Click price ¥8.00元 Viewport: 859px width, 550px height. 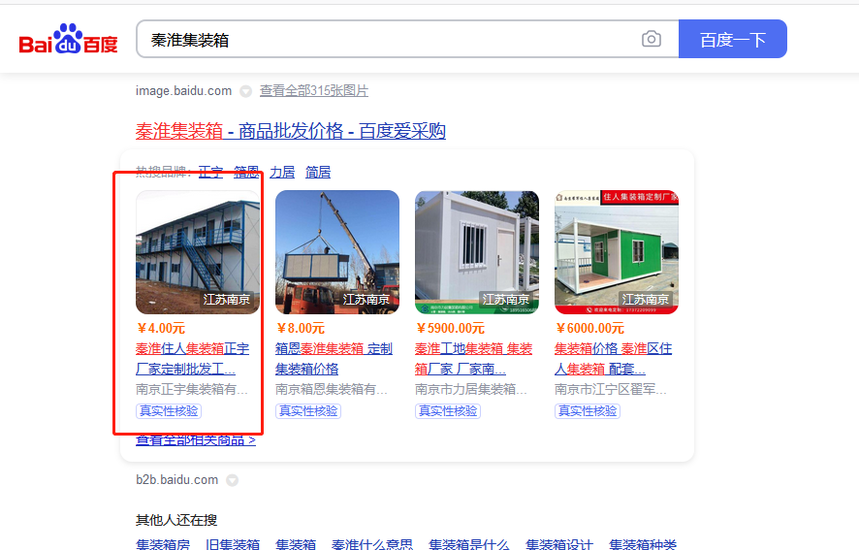[300, 328]
